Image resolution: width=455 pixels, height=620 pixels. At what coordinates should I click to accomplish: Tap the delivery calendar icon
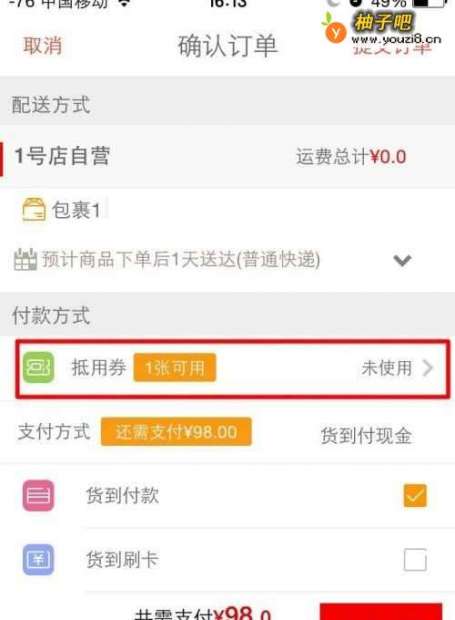click(25, 259)
